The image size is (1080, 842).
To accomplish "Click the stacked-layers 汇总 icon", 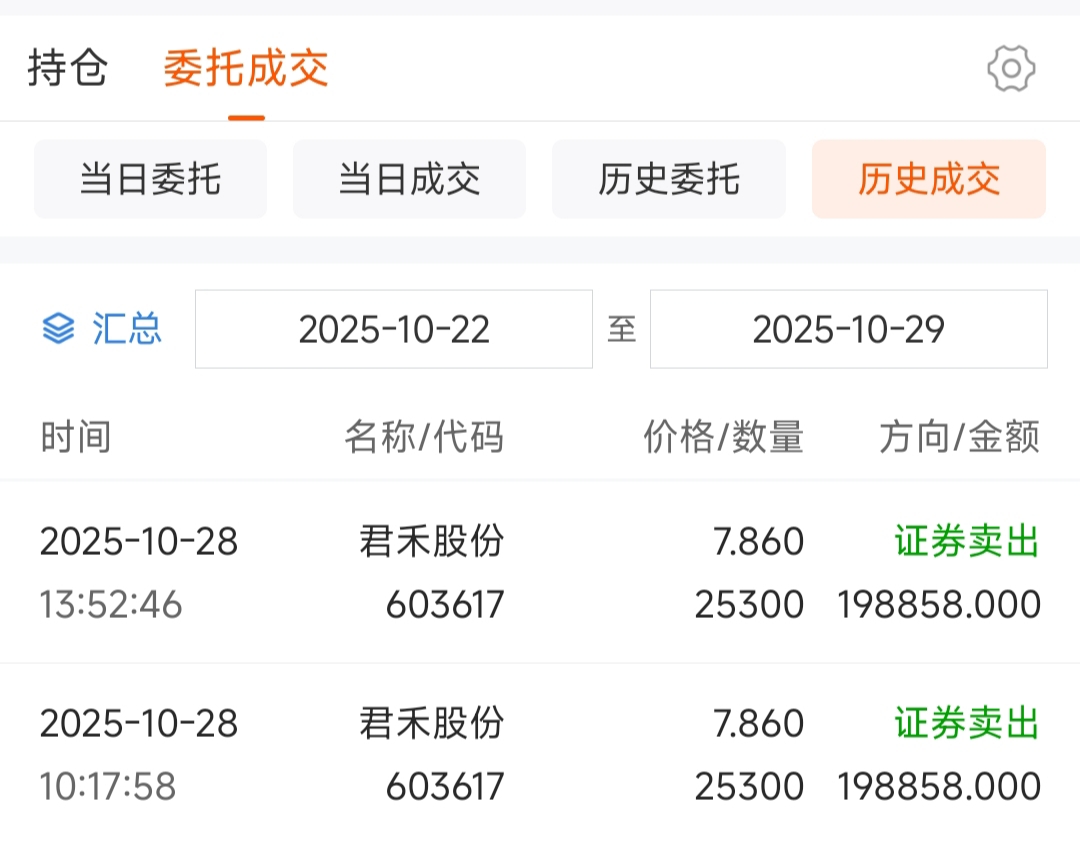I will pos(59,328).
